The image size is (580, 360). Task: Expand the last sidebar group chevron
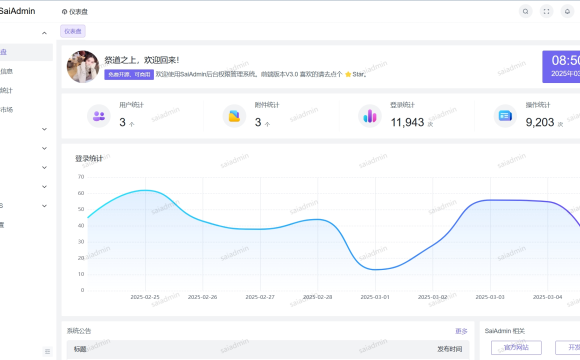(x=44, y=206)
